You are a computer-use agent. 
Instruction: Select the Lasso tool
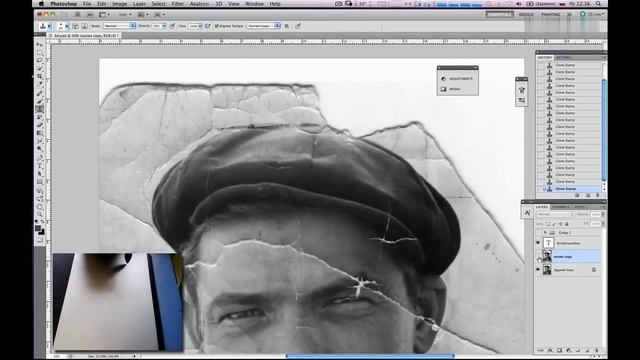(x=40, y=60)
